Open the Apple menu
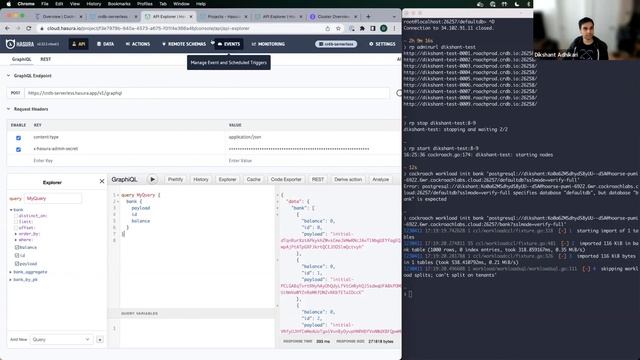The width and height of the screenshot is (640, 360). point(9,4)
